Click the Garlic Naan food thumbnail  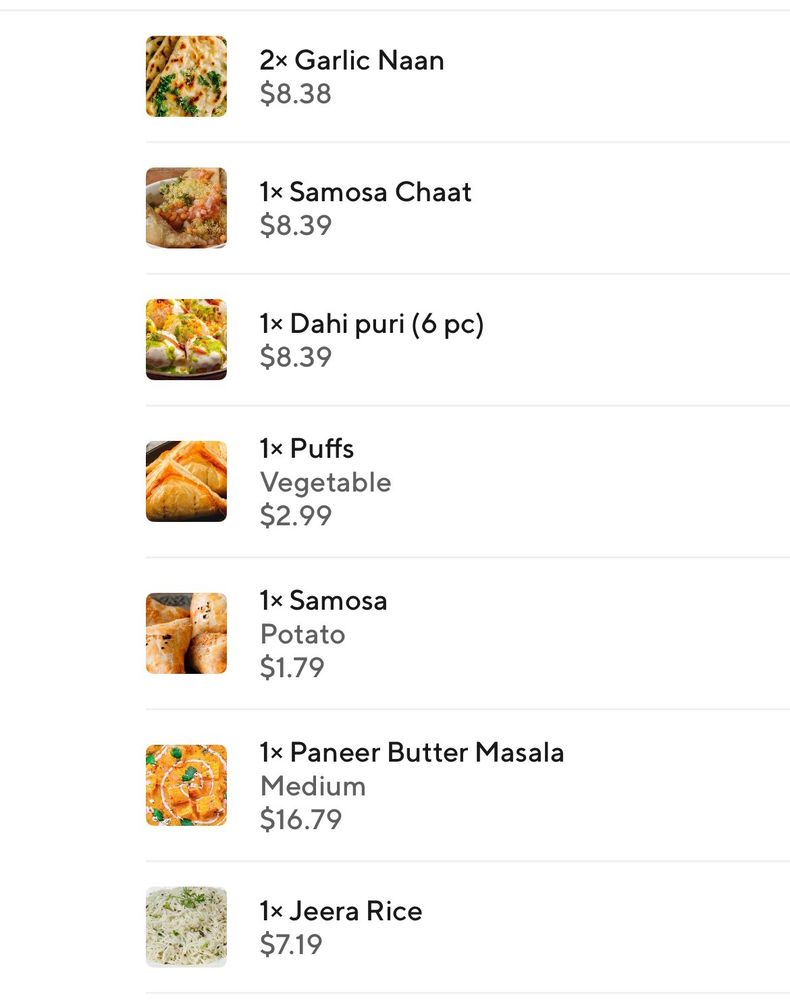point(186,76)
